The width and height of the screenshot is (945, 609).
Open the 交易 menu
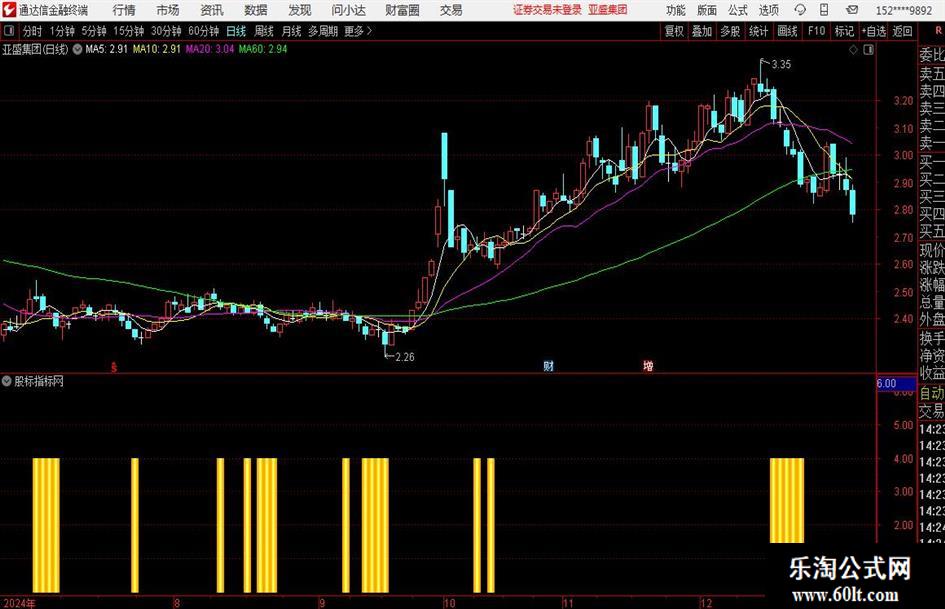click(451, 10)
